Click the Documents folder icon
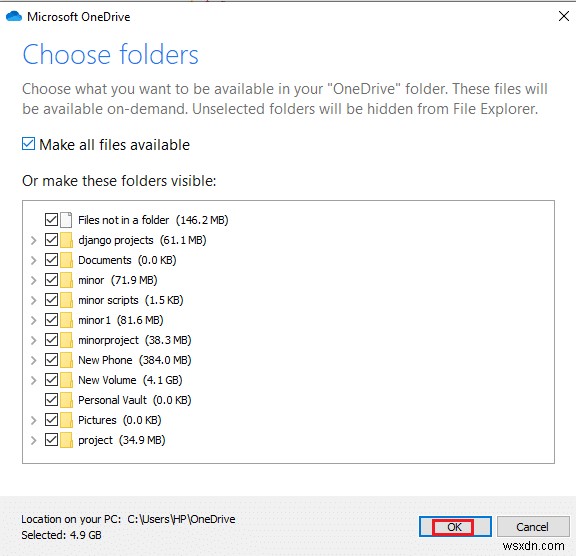This screenshot has height=556, width=576. click(66, 260)
